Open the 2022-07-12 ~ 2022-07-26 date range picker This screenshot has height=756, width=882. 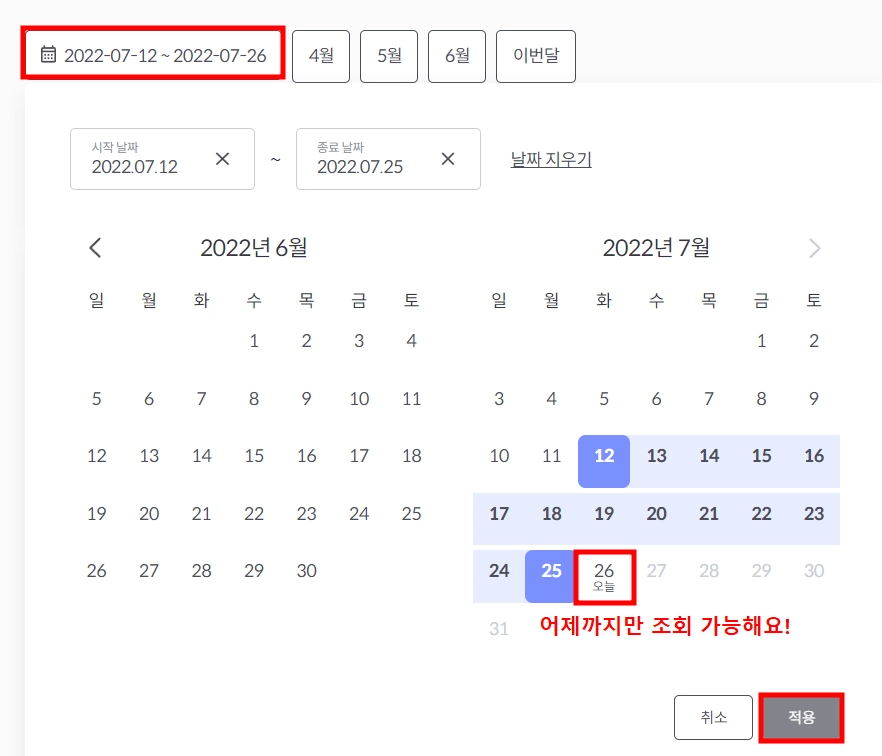coord(154,53)
